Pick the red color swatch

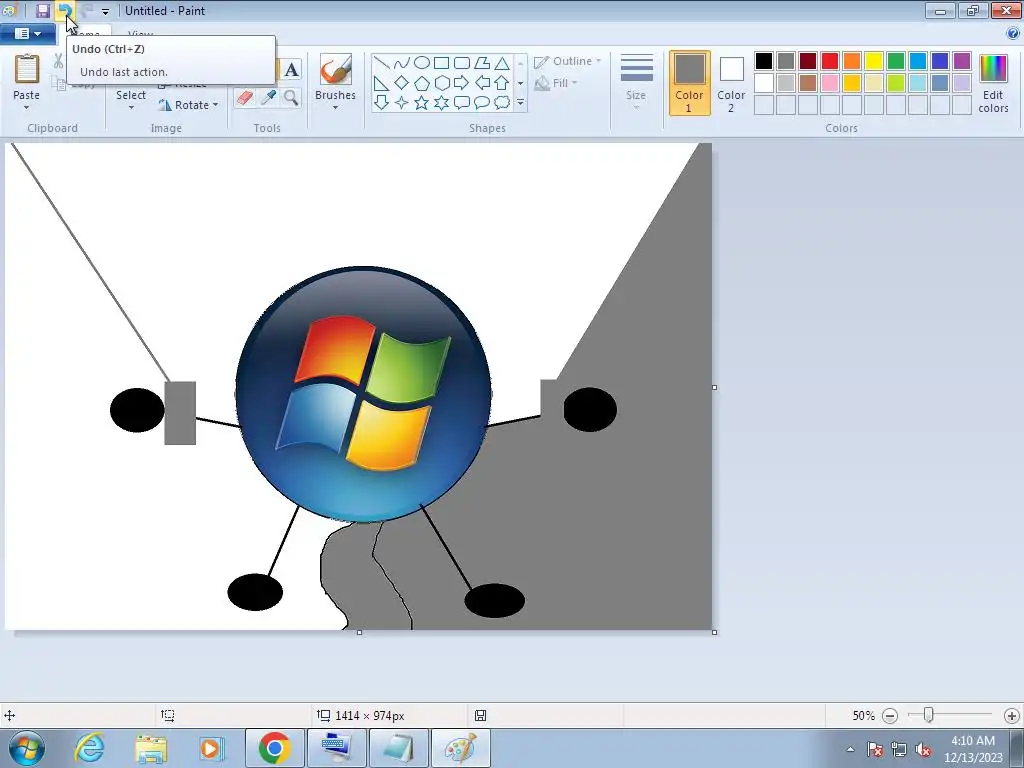pos(830,61)
